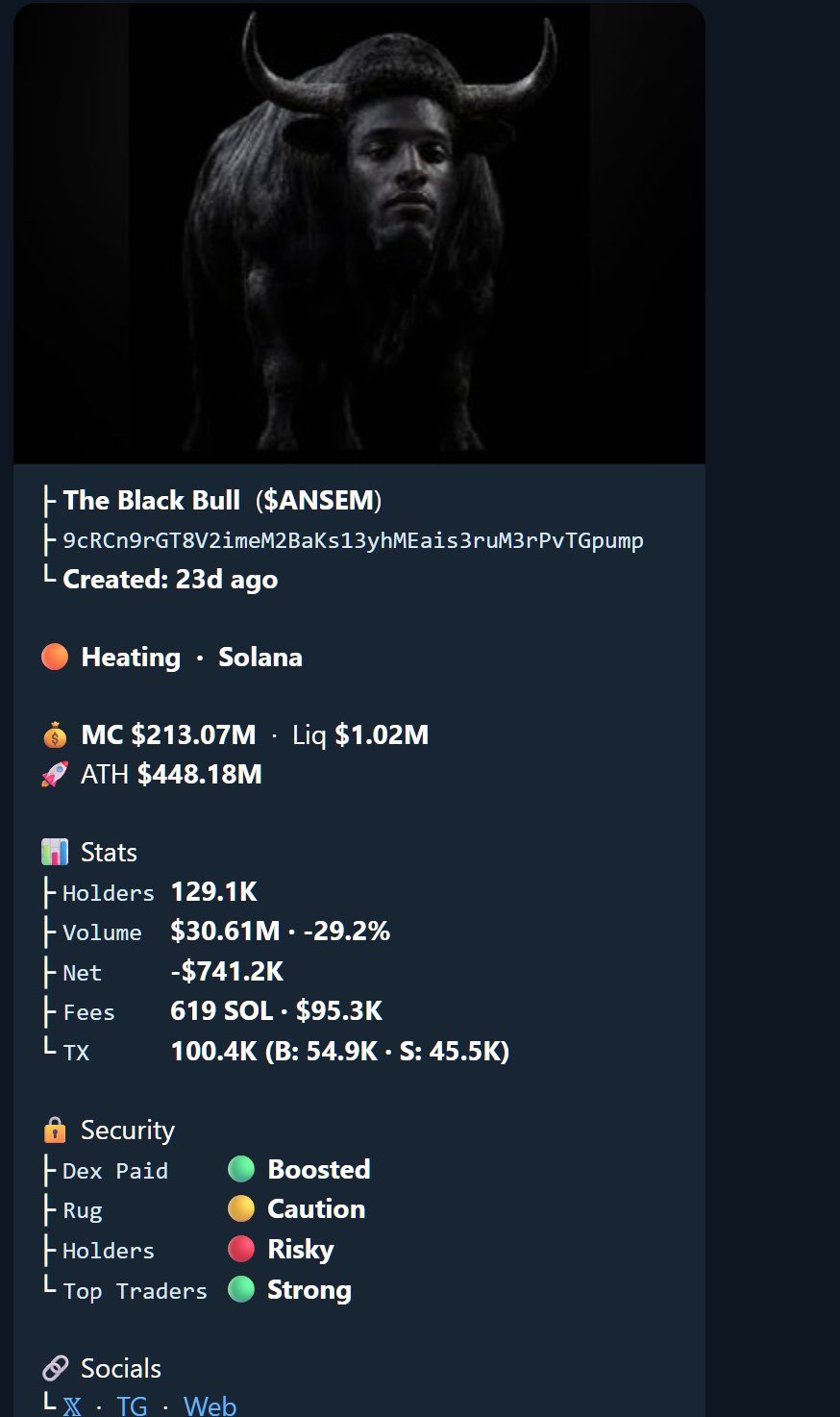840x1417 pixels.
Task: Click the $ANSEM ticker text
Action: click(x=318, y=501)
